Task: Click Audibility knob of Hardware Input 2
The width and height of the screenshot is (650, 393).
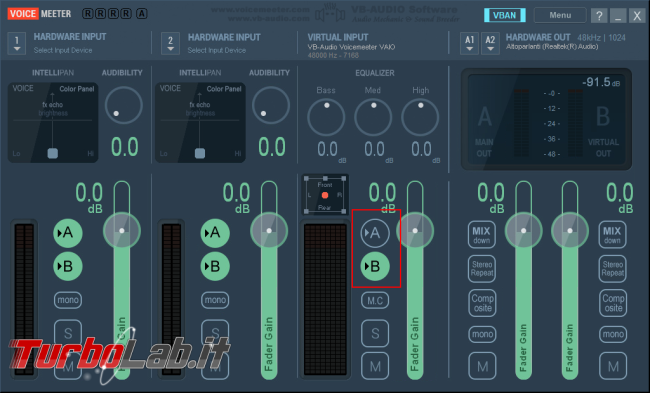Action: (x=271, y=105)
